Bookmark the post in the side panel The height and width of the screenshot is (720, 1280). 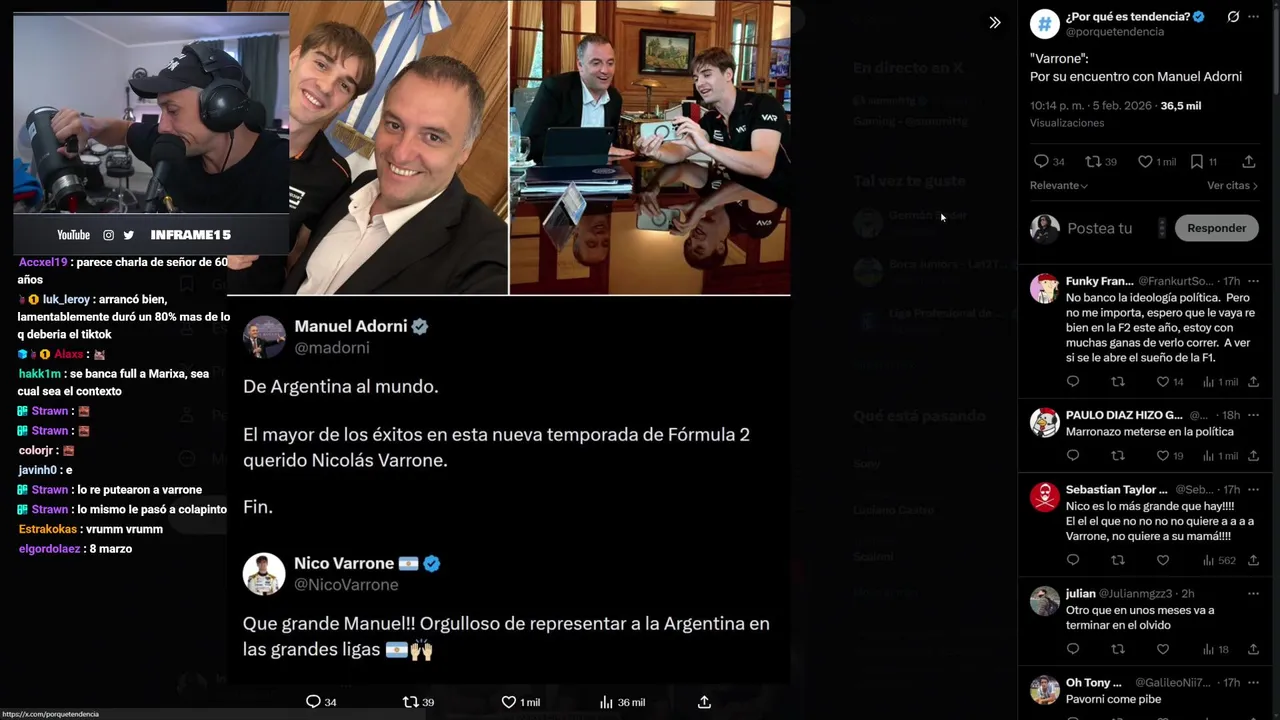point(1197,161)
